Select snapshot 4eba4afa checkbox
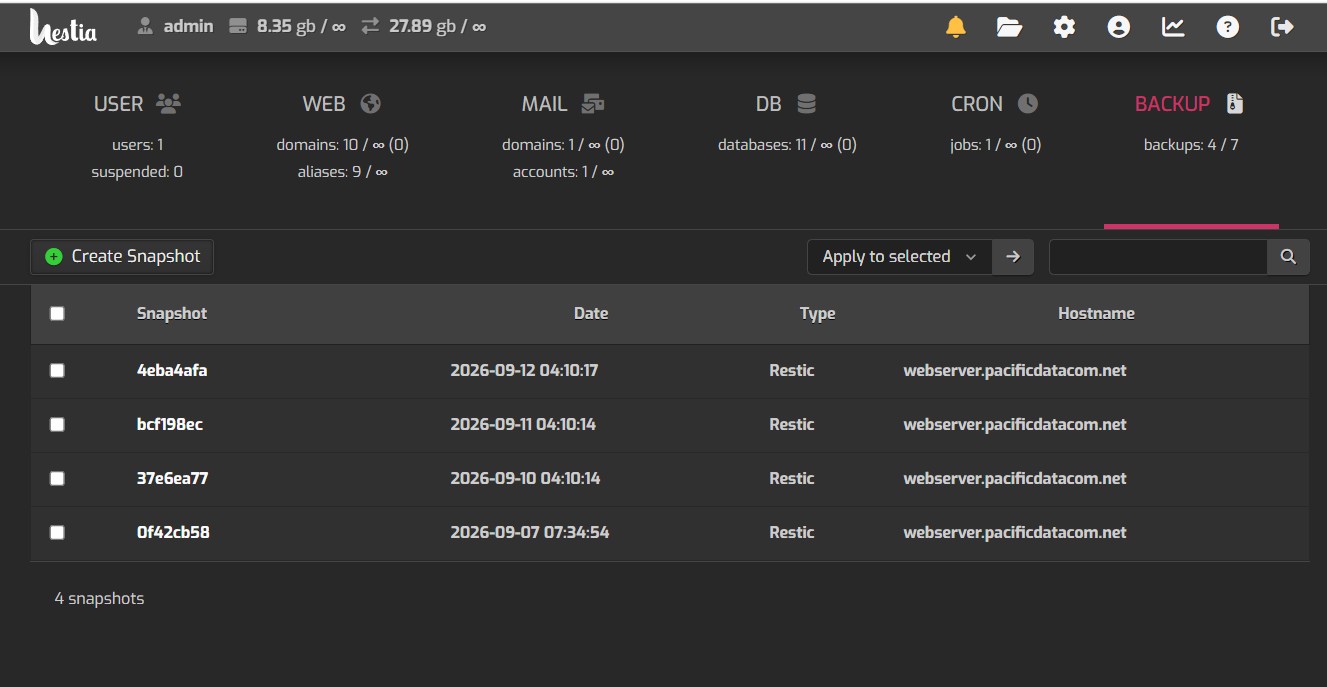The height and width of the screenshot is (687, 1327). (x=57, y=370)
